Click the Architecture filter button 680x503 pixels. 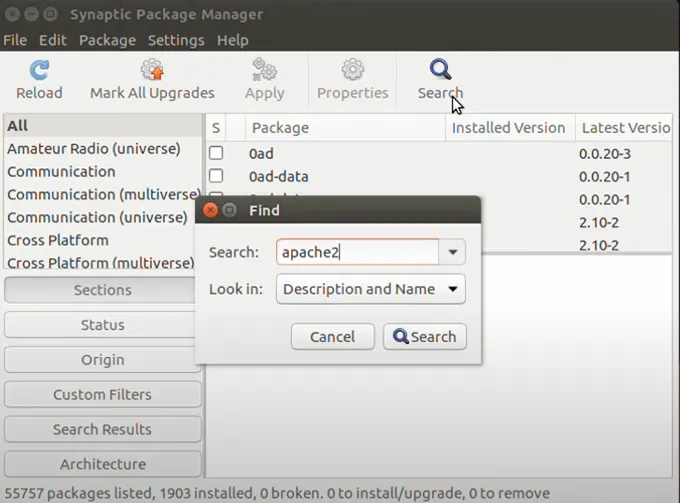coord(102,464)
